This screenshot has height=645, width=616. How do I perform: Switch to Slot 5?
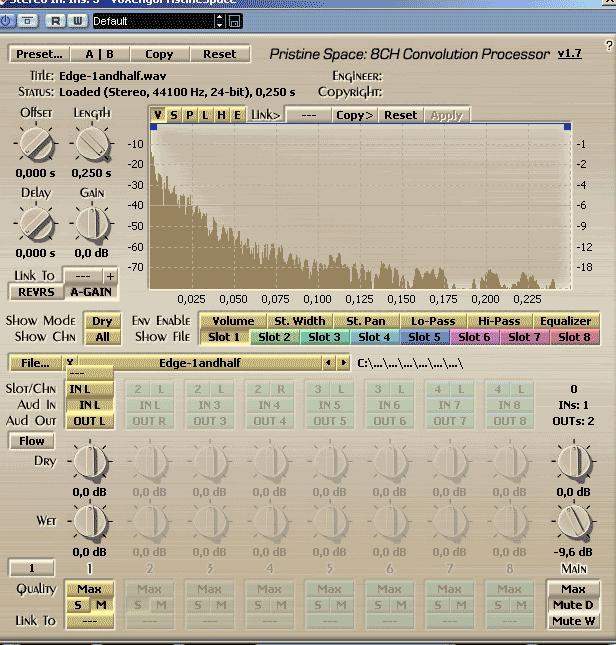point(424,337)
